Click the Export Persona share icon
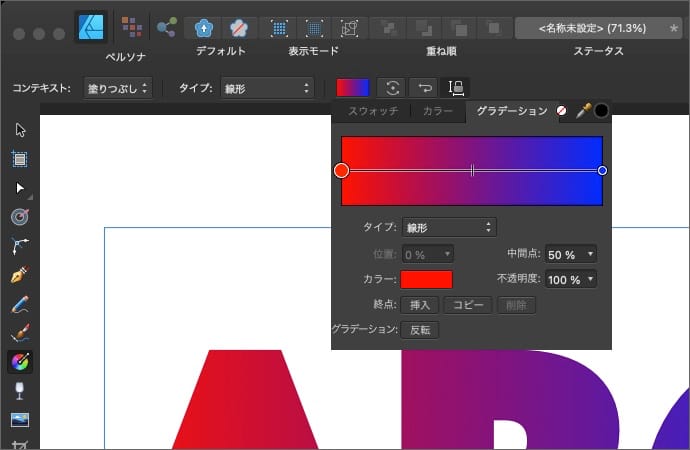The width and height of the screenshot is (690, 450). pos(167,26)
